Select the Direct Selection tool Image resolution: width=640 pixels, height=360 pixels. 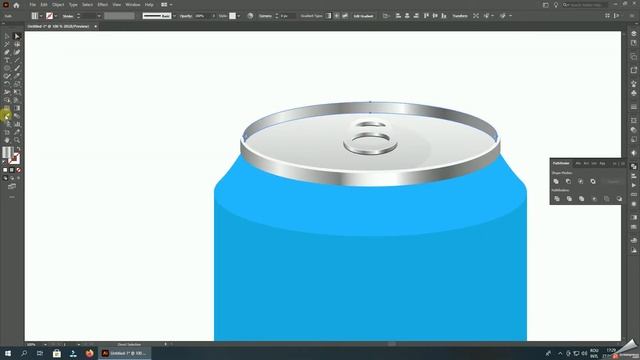pyautogui.click(x=17, y=36)
